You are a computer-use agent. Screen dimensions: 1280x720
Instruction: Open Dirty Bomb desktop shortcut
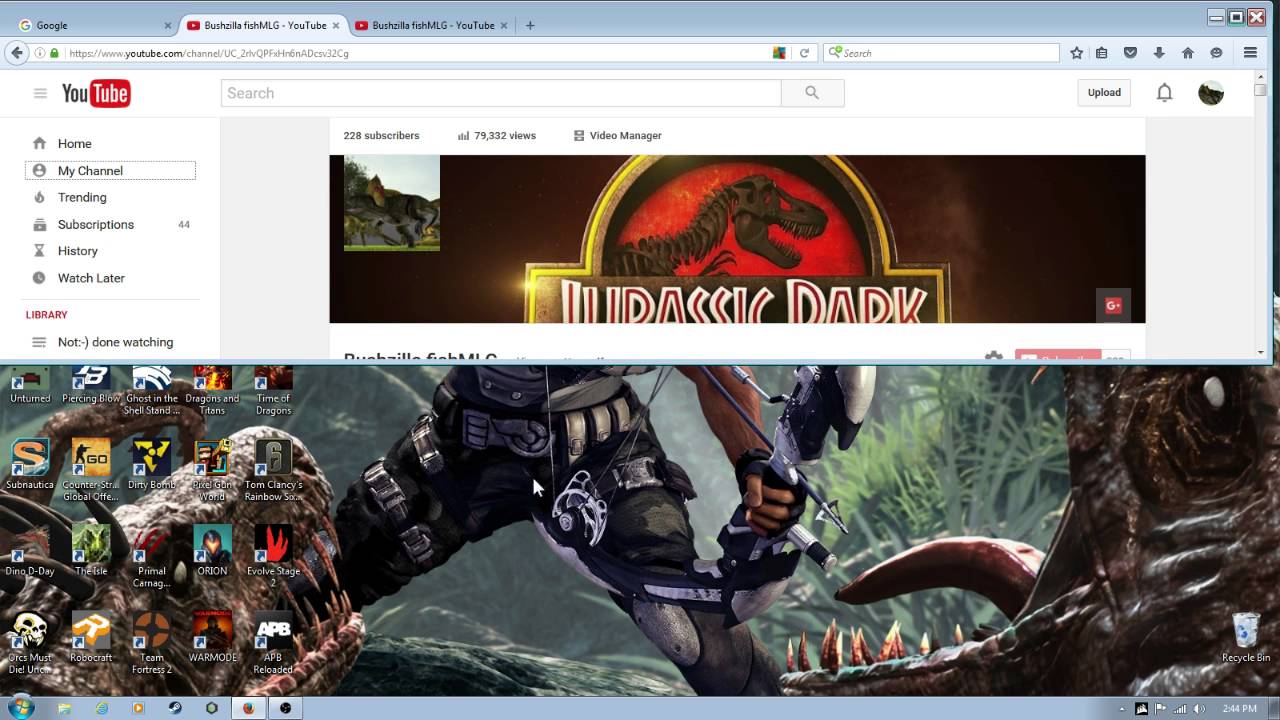pos(151,465)
